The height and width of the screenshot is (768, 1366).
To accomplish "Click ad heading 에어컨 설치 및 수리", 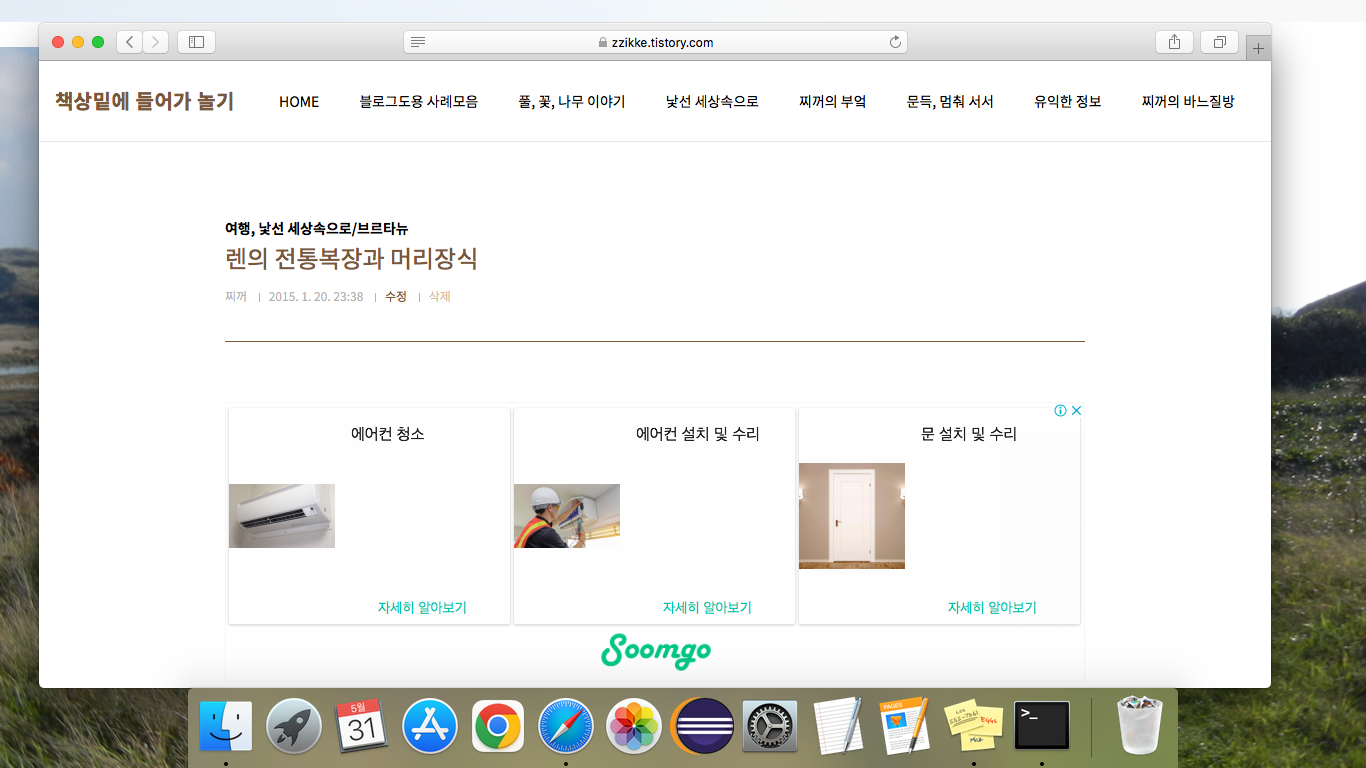I will click(x=698, y=434).
